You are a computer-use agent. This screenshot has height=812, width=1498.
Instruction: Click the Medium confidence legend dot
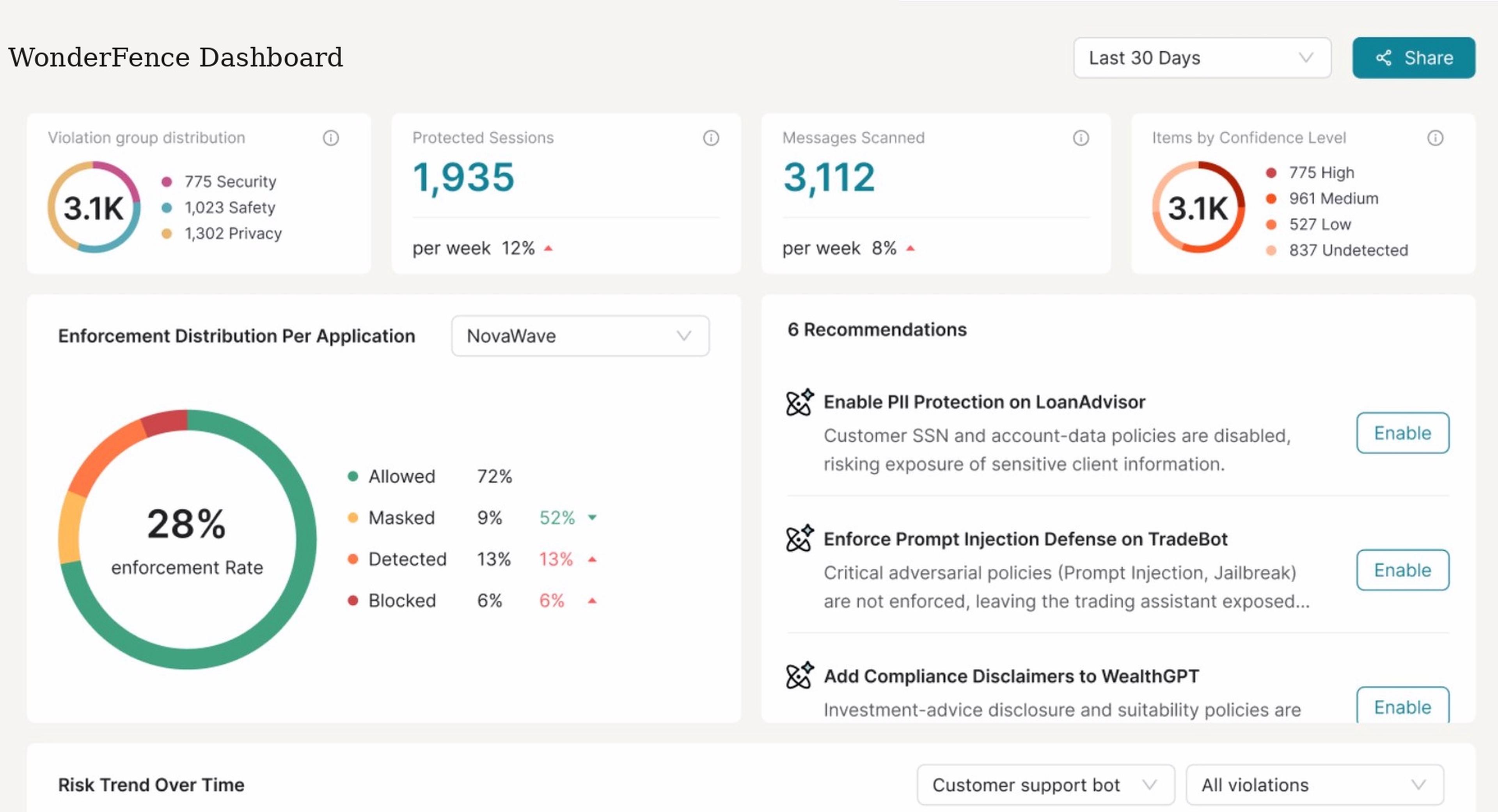tap(1271, 199)
